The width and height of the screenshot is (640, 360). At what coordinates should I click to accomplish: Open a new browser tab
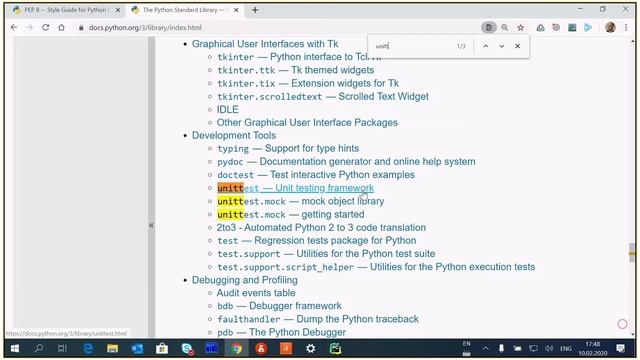click(x=255, y=10)
